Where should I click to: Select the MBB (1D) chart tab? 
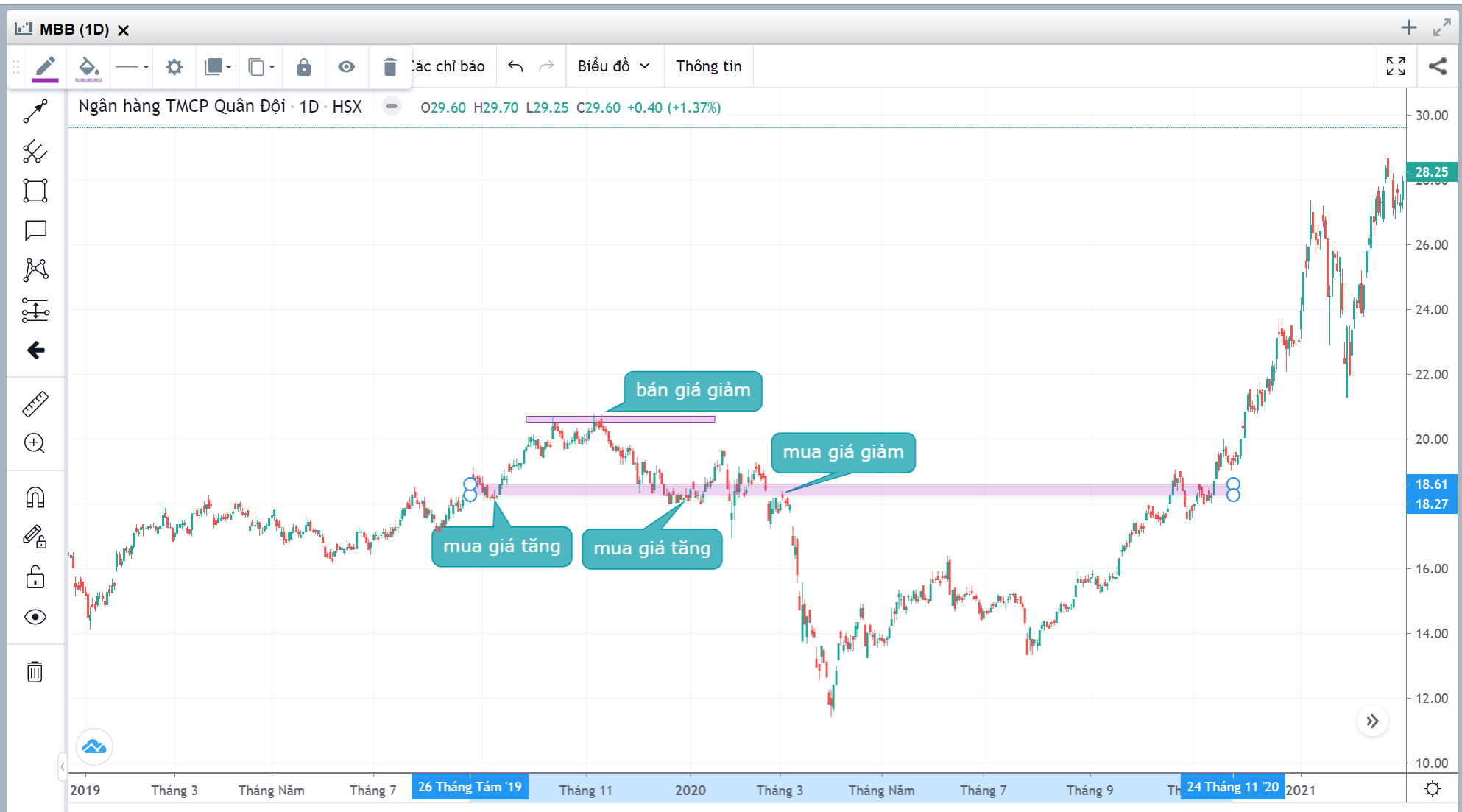(74, 29)
